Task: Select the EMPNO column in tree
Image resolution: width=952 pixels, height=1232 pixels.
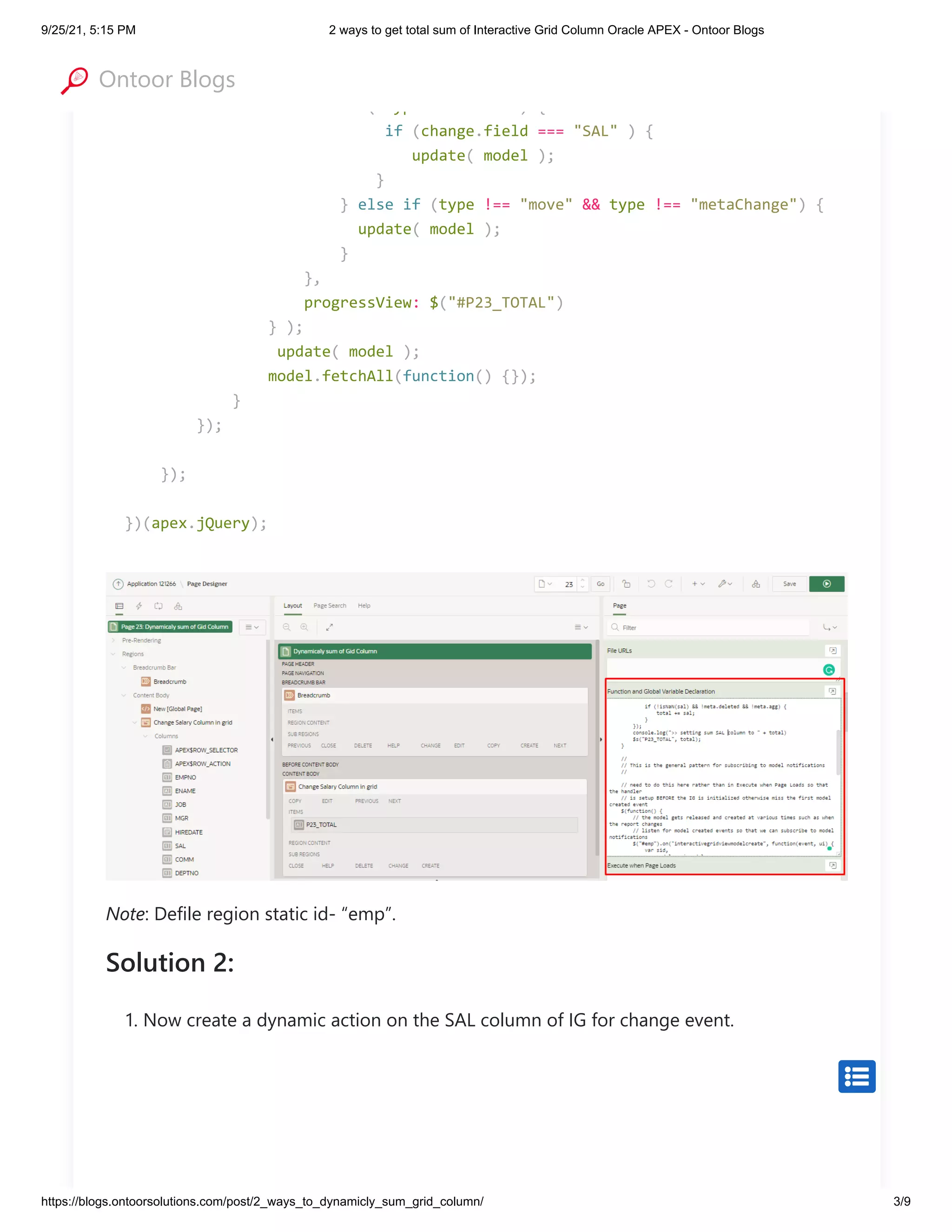Action: tap(185, 777)
